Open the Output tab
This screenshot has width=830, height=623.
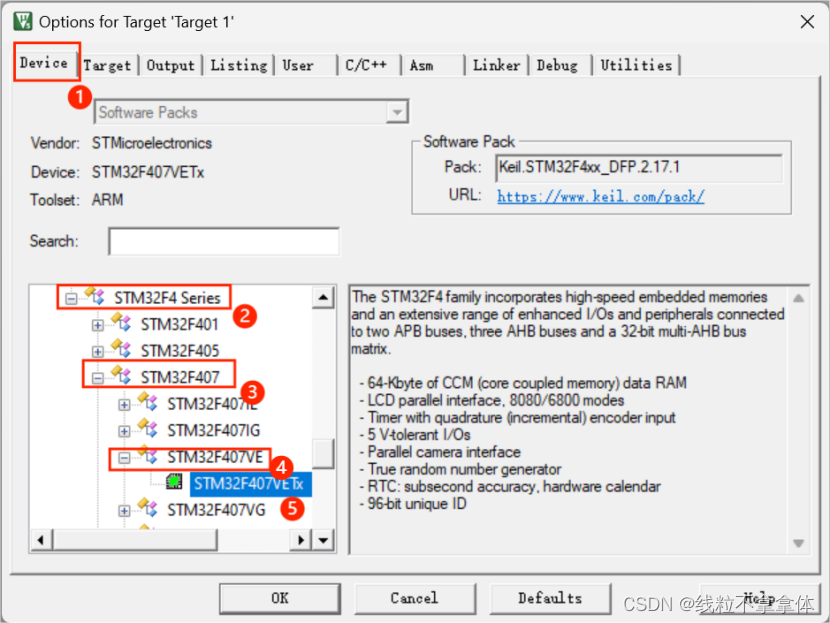pos(170,66)
